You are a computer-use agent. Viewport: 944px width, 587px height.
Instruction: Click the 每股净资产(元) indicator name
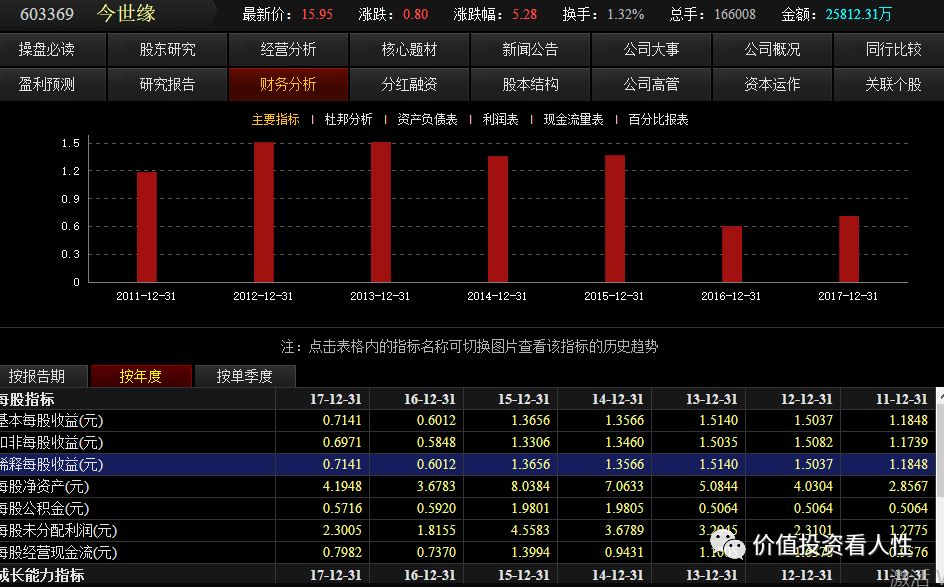coord(45,486)
